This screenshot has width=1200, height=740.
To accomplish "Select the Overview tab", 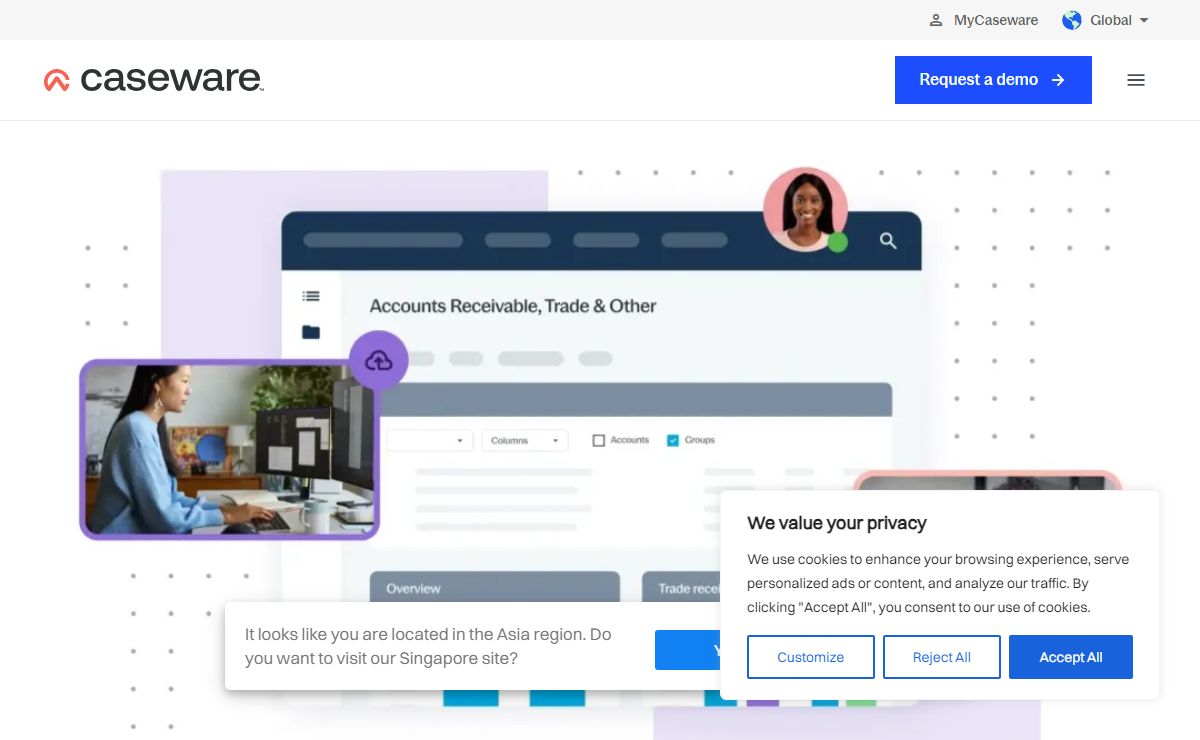I will click(414, 588).
